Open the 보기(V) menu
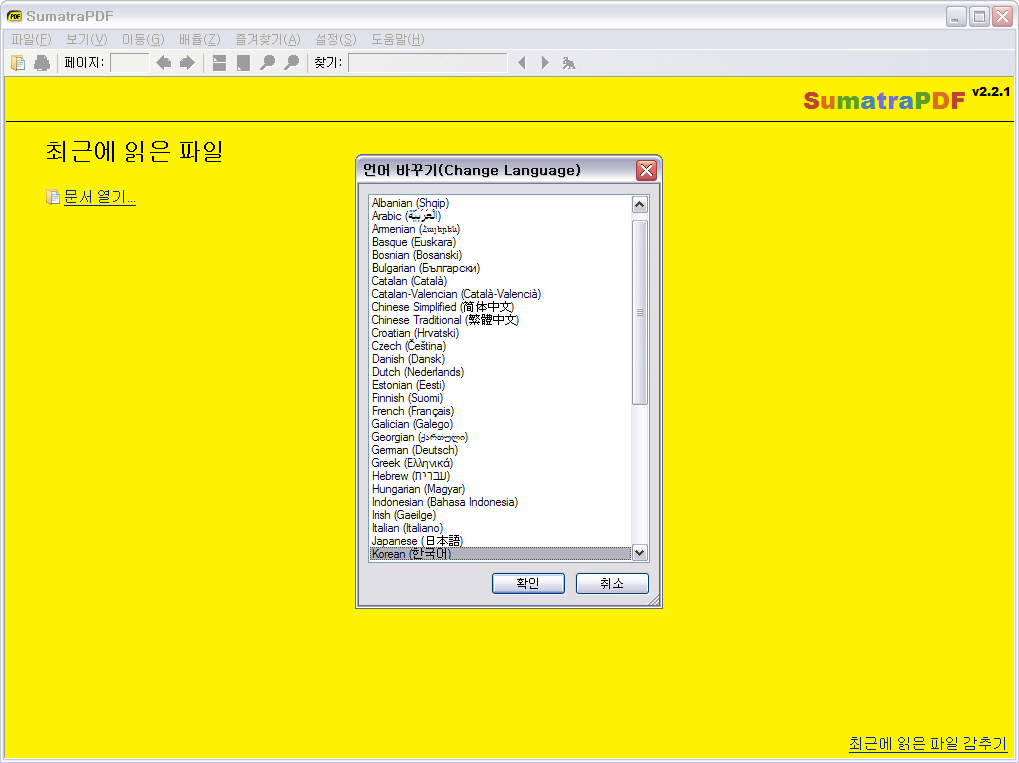 pyautogui.click(x=86, y=40)
